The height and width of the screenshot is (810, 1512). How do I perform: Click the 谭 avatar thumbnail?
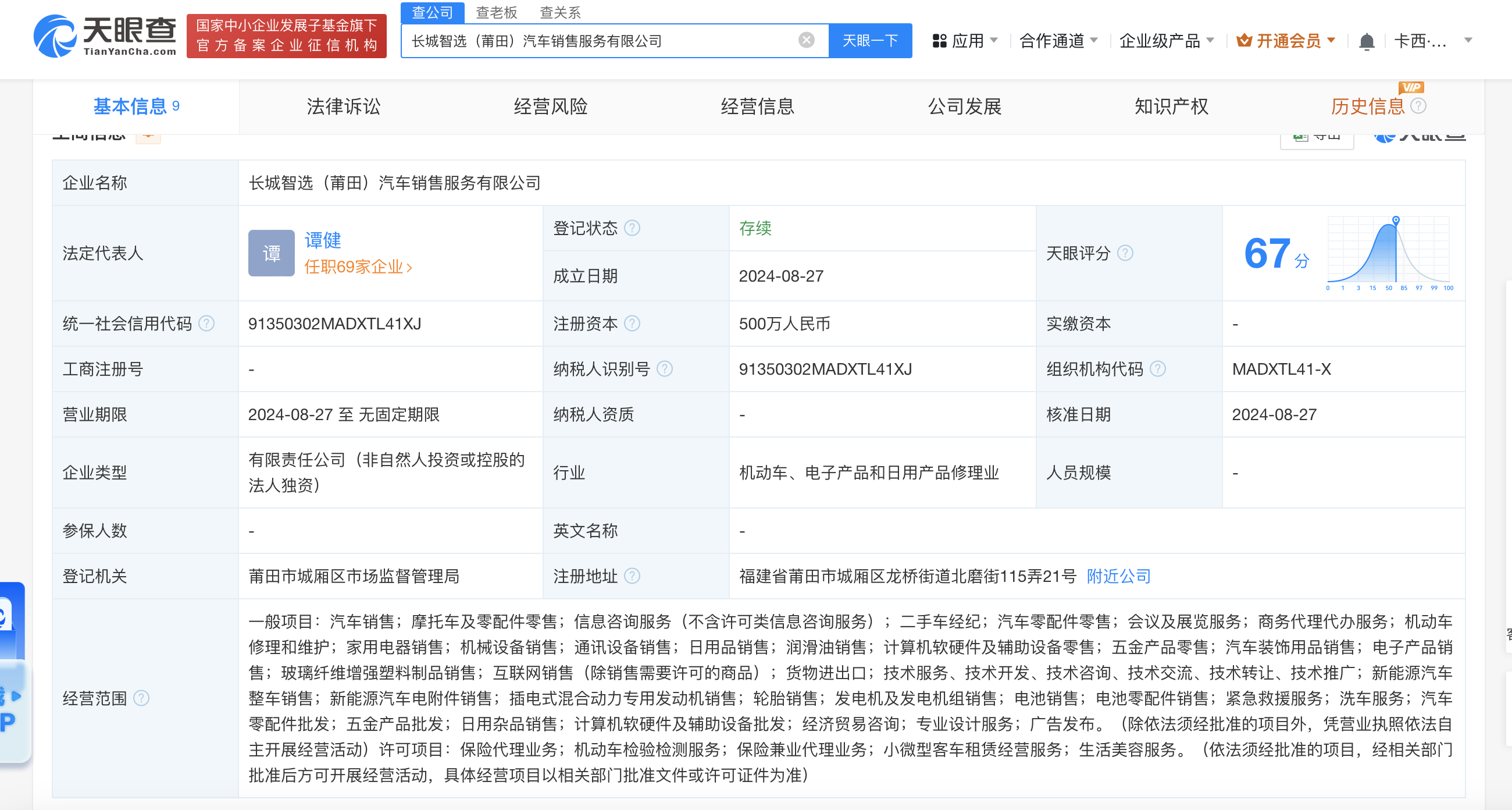(271, 253)
